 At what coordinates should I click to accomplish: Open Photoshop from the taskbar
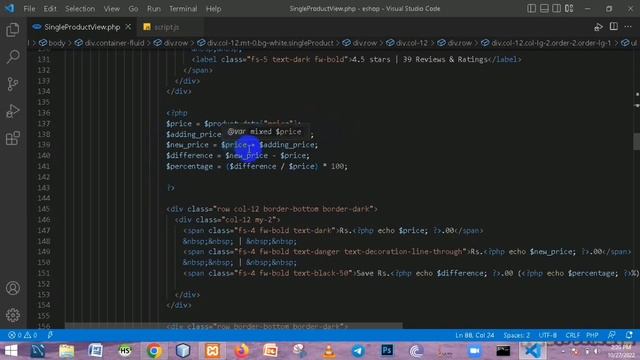(387, 351)
